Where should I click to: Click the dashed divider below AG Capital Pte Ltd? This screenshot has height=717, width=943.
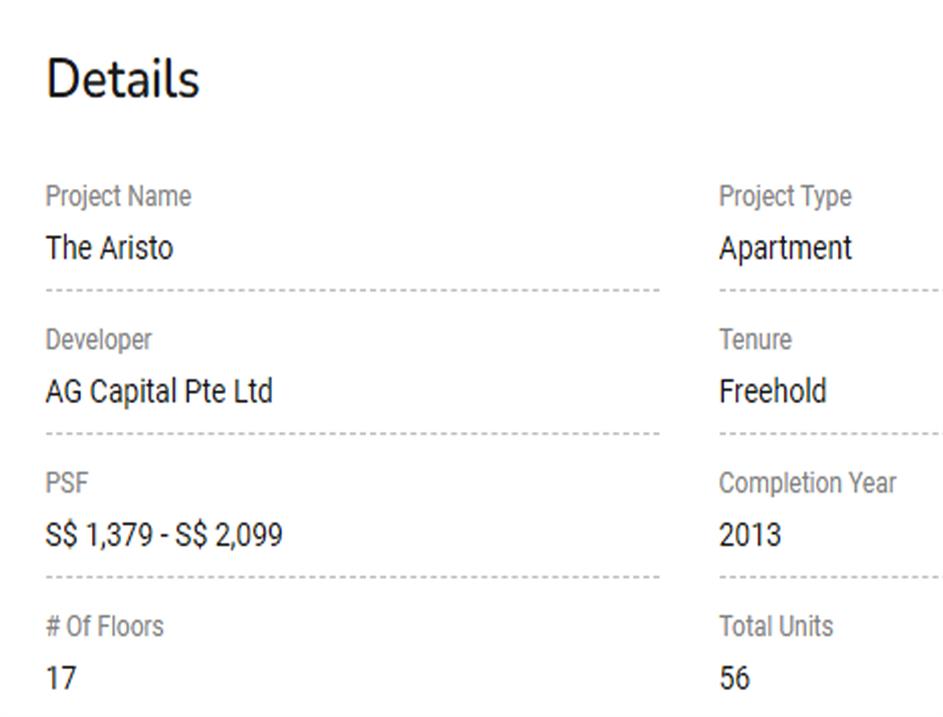click(x=352, y=434)
